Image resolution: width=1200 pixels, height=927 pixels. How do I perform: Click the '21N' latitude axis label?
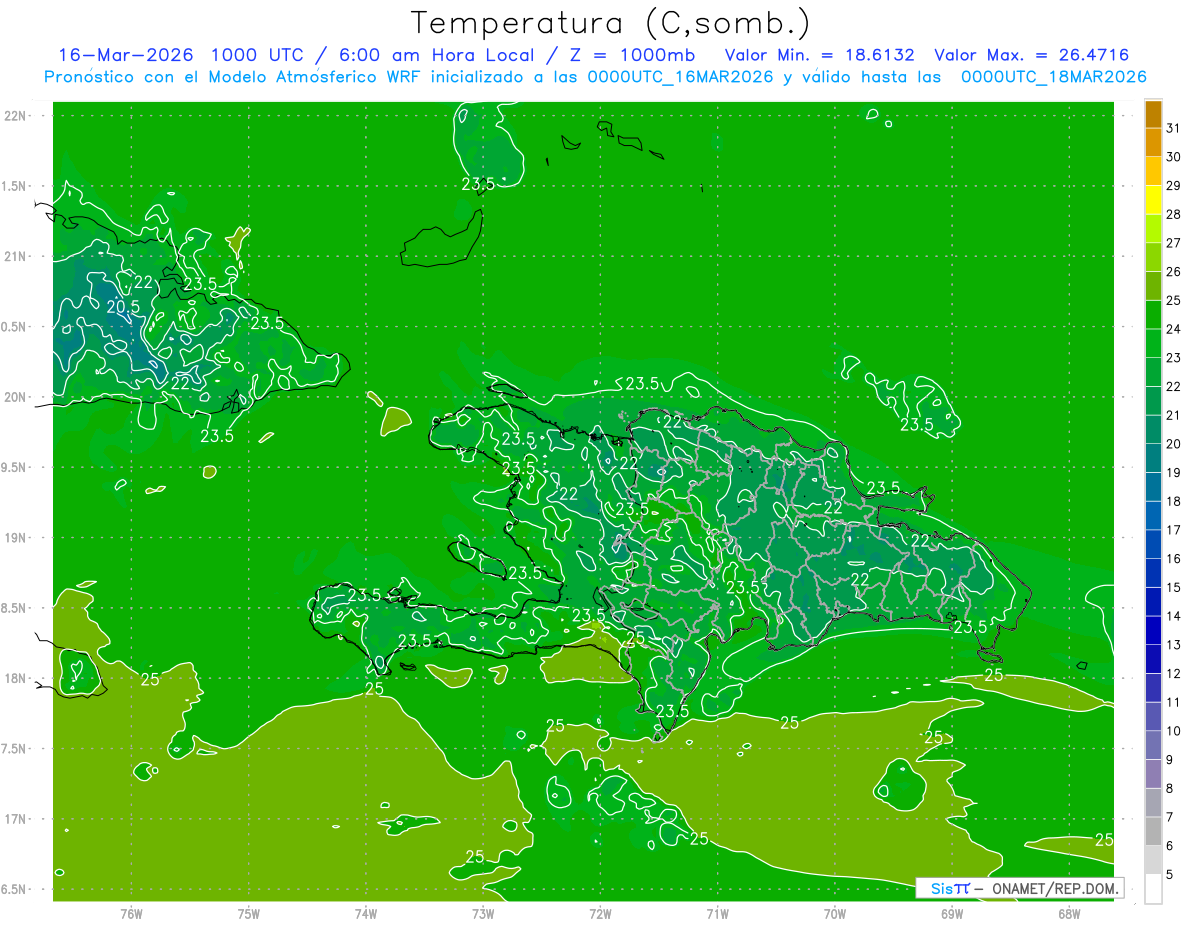coord(17,257)
